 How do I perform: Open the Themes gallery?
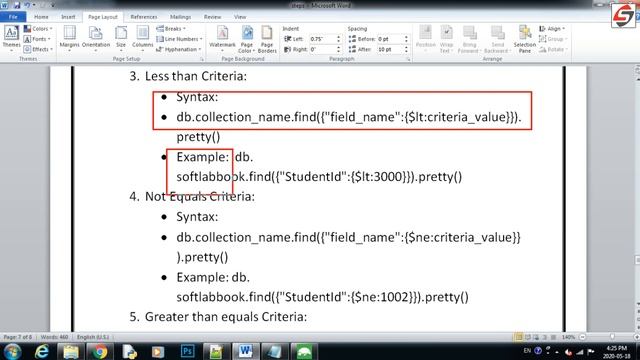[x=11, y=37]
